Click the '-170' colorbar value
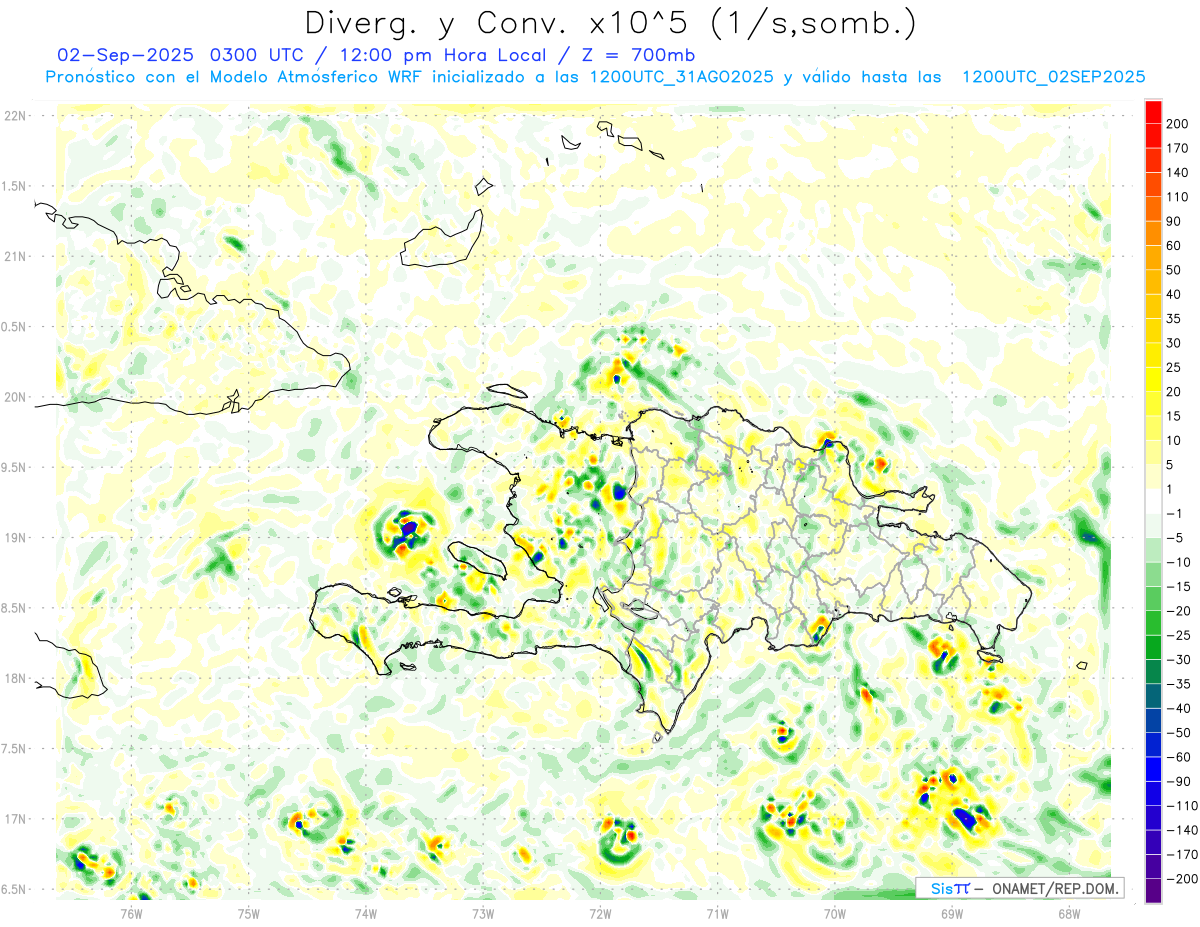The height and width of the screenshot is (927, 1200). [1181, 854]
